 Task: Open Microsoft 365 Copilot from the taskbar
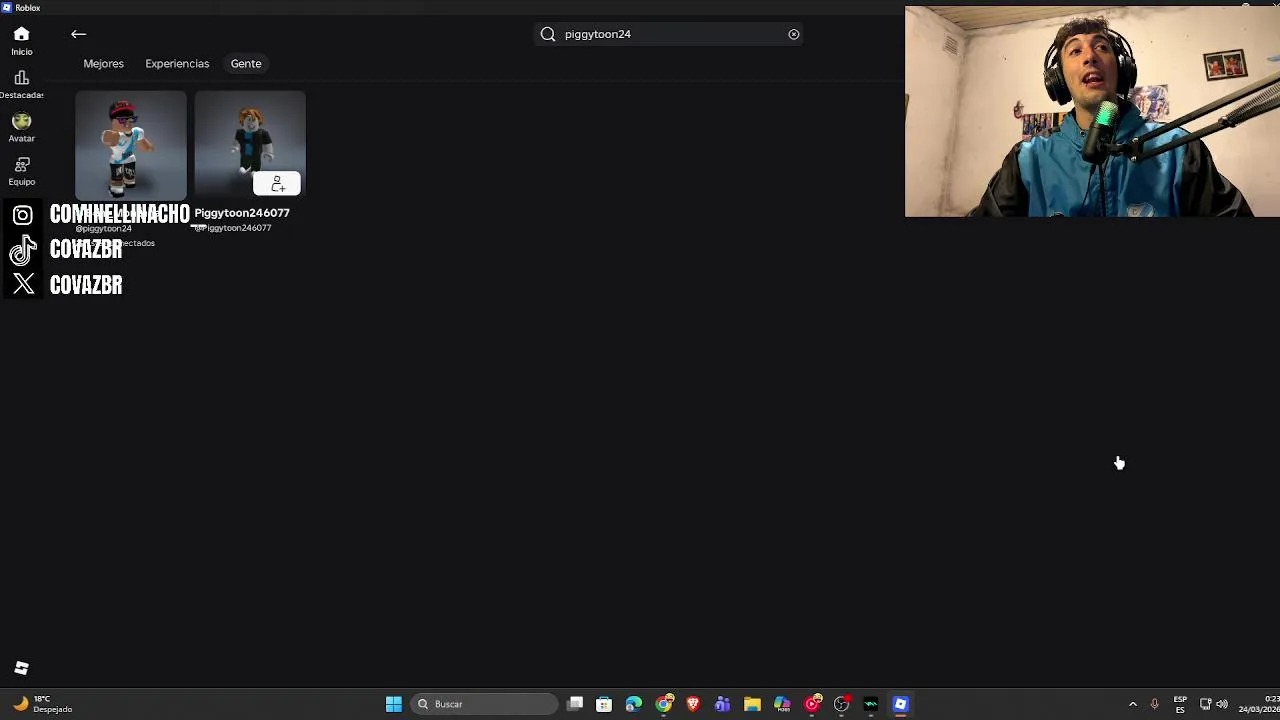point(782,704)
